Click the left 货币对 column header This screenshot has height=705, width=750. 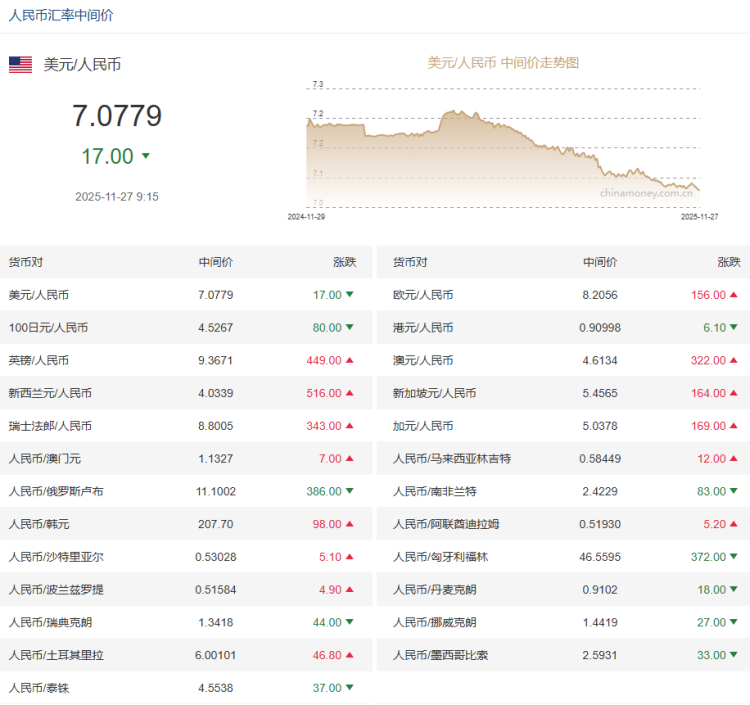pyautogui.click(x=26, y=262)
